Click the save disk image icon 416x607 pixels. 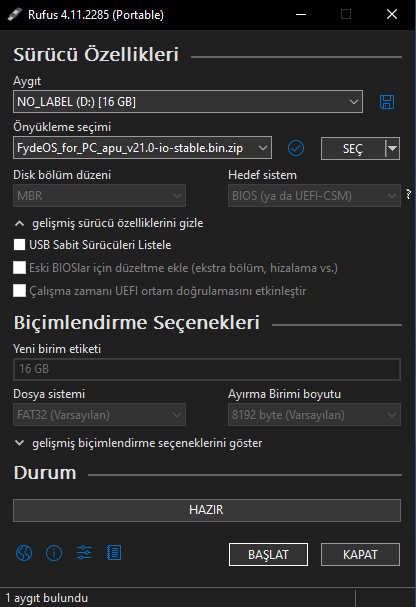pos(387,102)
